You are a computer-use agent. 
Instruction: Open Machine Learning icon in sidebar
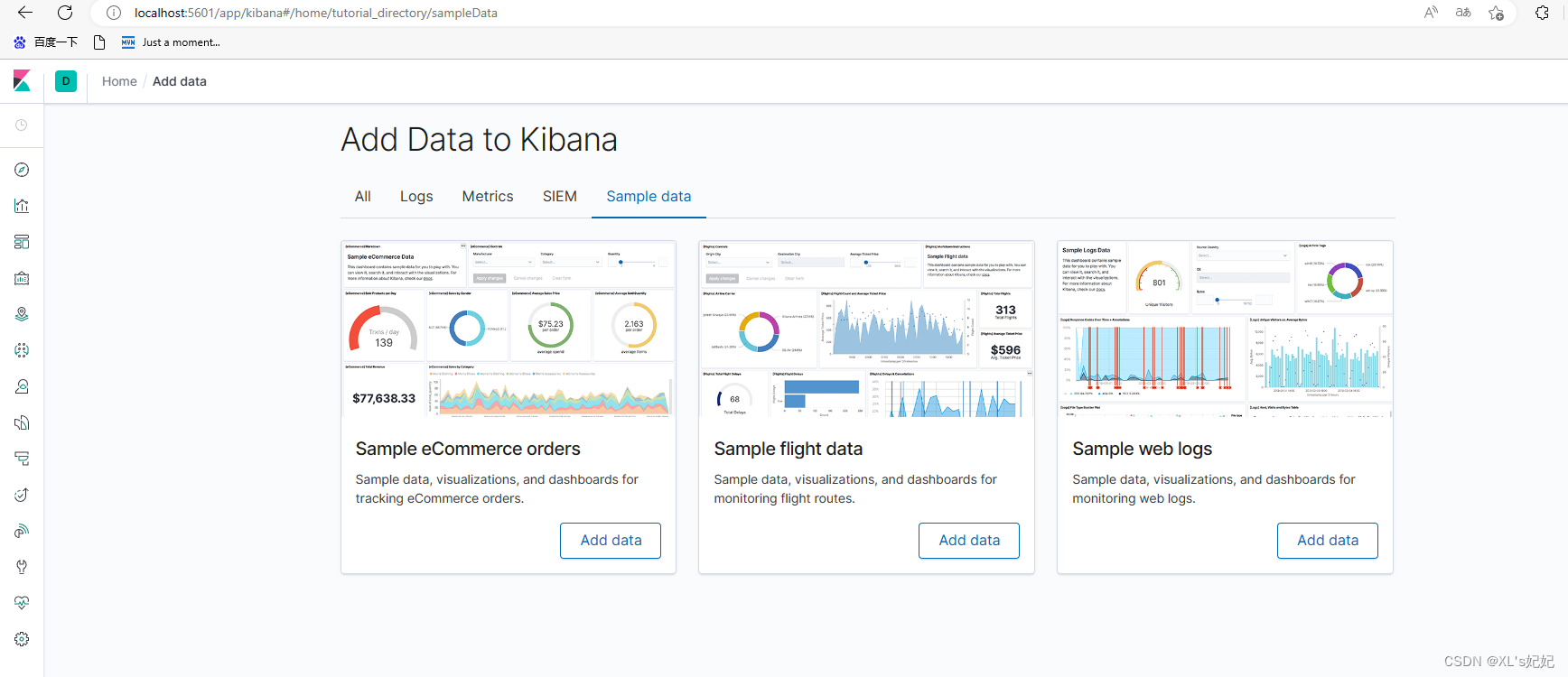click(22, 350)
